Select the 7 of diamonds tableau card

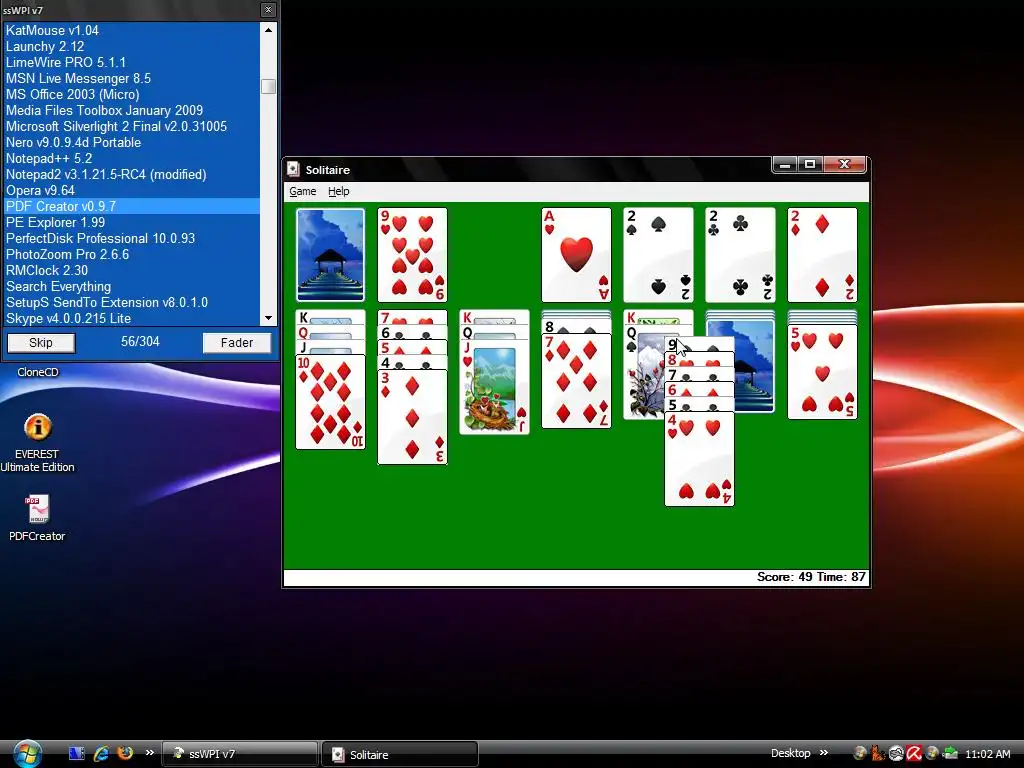pyautogui.click(x=576, y=381)
